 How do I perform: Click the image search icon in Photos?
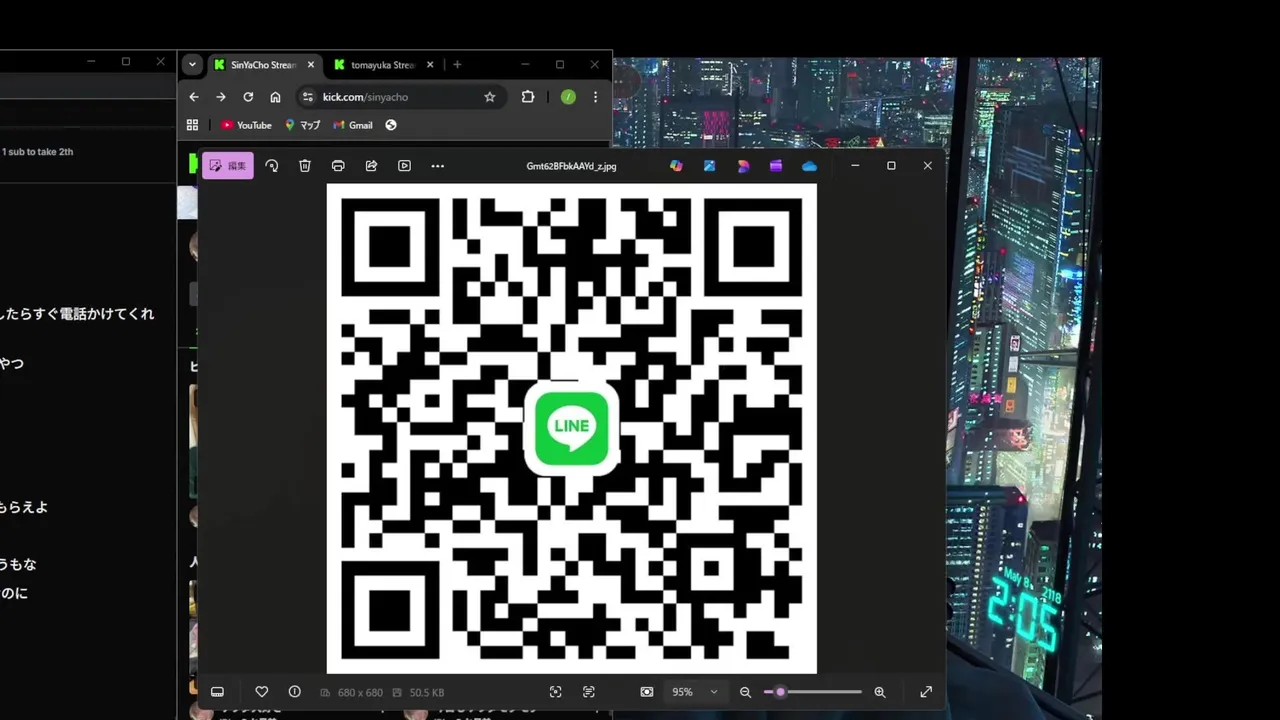pos(555,692)
